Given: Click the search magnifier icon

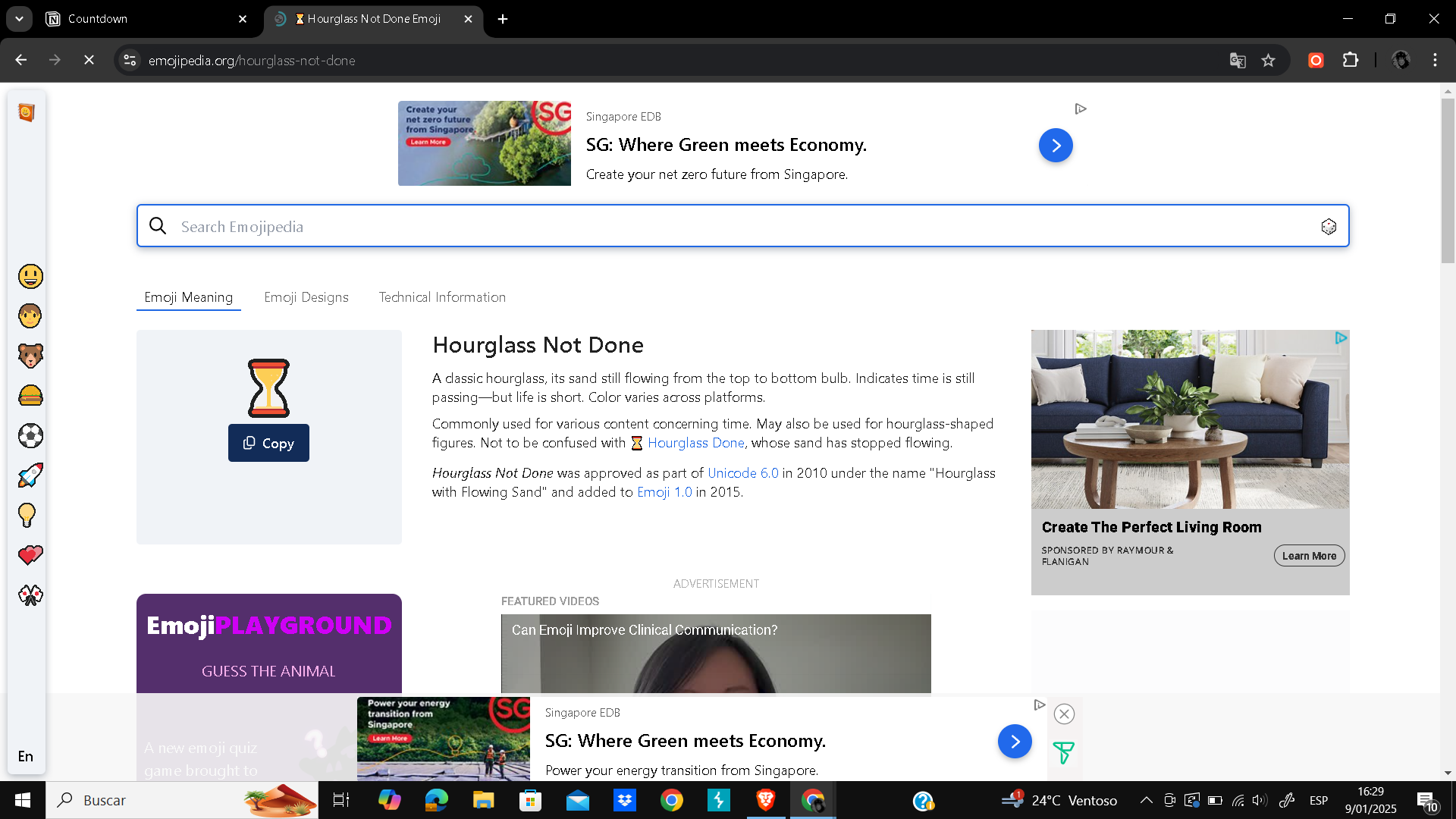Looking at the screenshot, I should click(158, 226).
